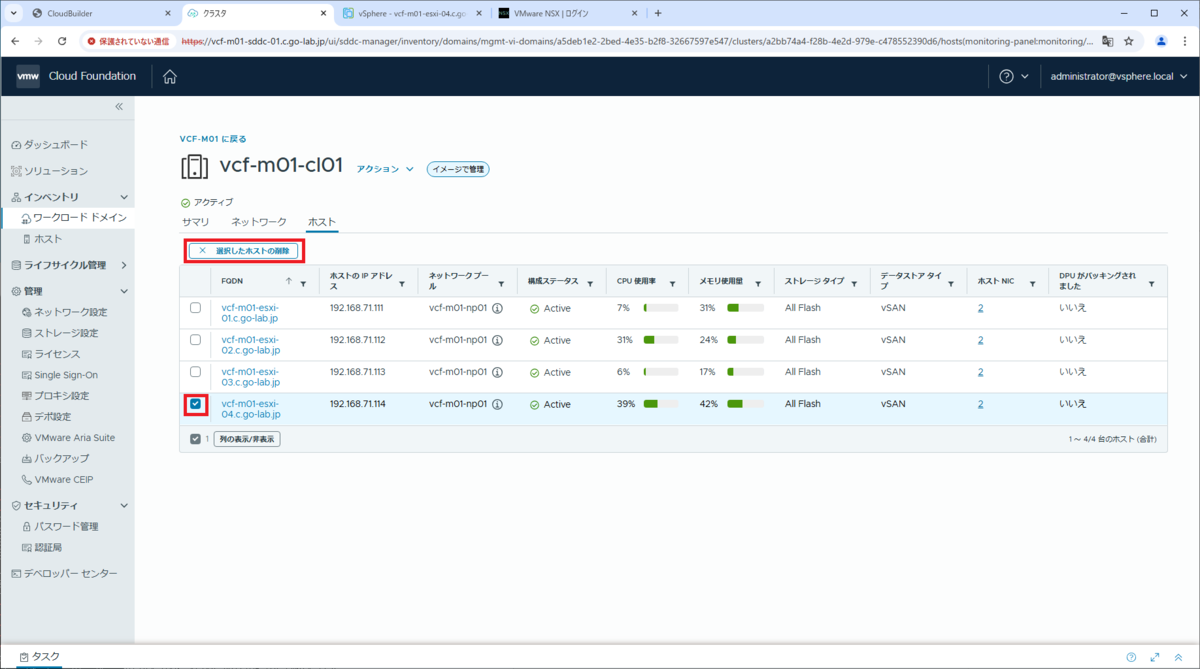Sort the table by FQDN arrow

289,282
